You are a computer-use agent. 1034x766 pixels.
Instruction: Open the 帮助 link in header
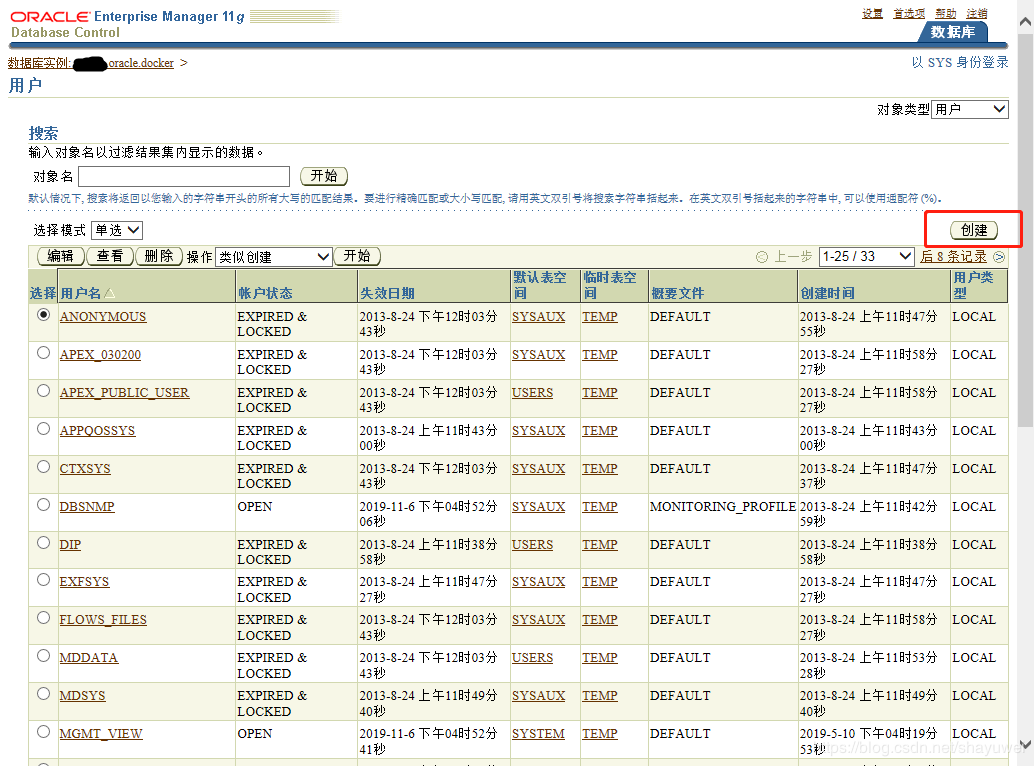click(x=946, y=13)
